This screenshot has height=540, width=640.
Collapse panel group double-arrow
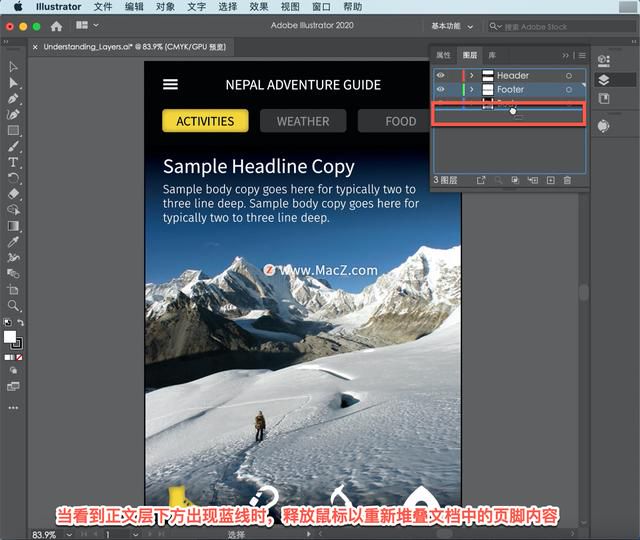point(565,55)
